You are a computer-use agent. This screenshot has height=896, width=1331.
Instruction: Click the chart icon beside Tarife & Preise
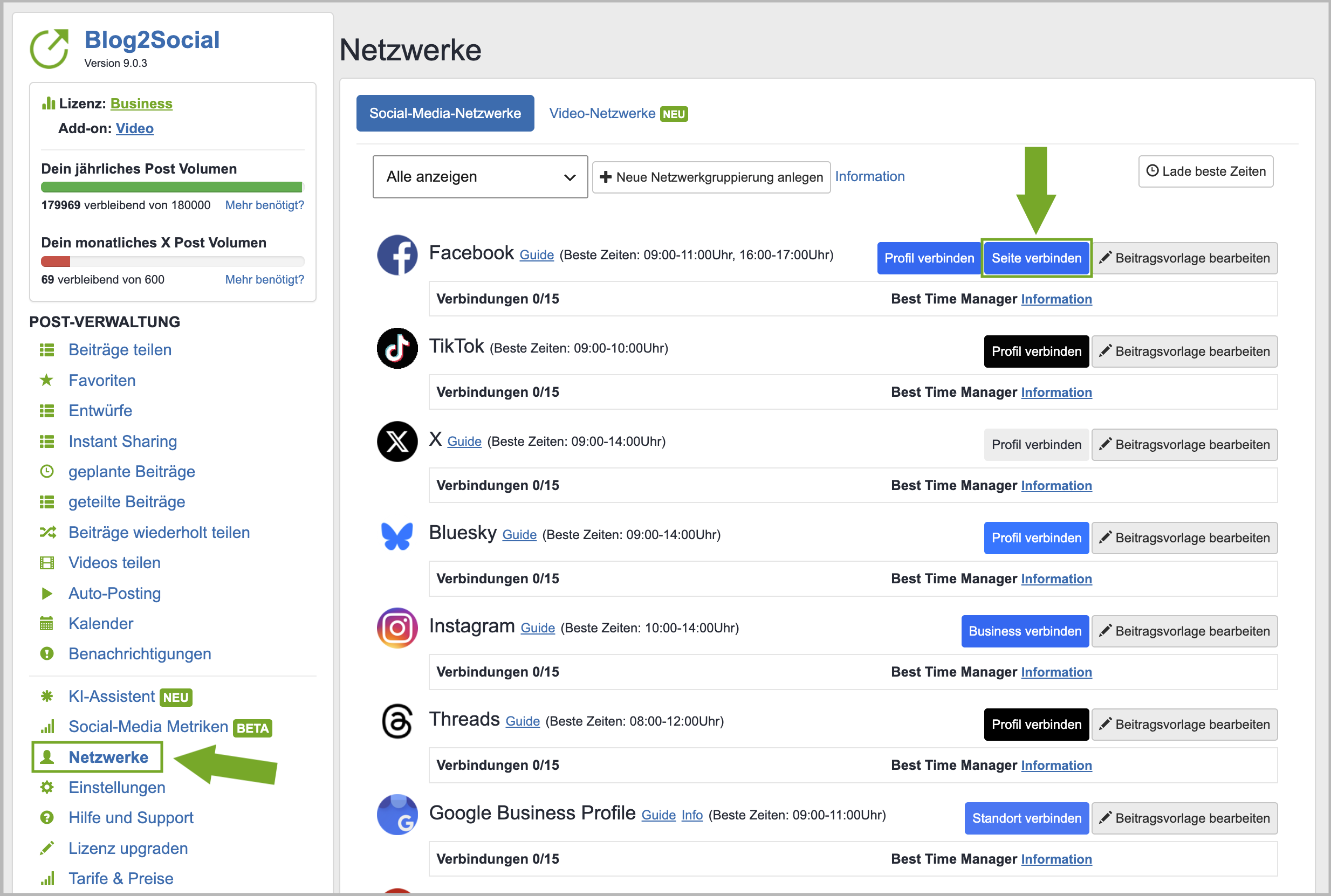tap(47, 878)
